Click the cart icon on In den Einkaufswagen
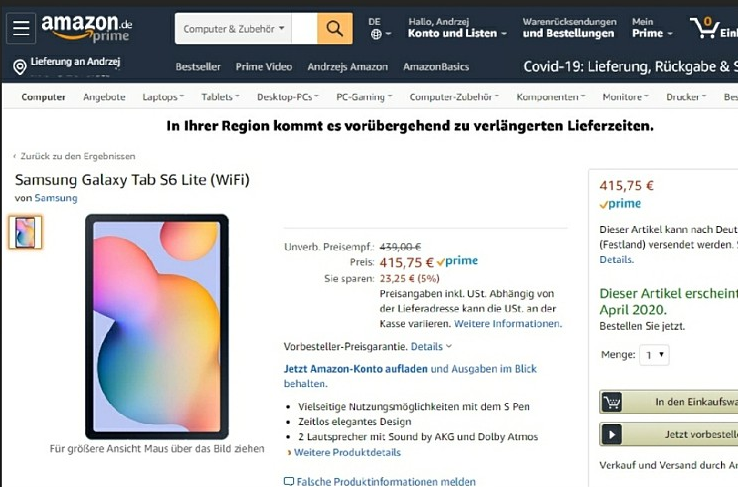Screen dimensions: 745x487 coord(611,402)
